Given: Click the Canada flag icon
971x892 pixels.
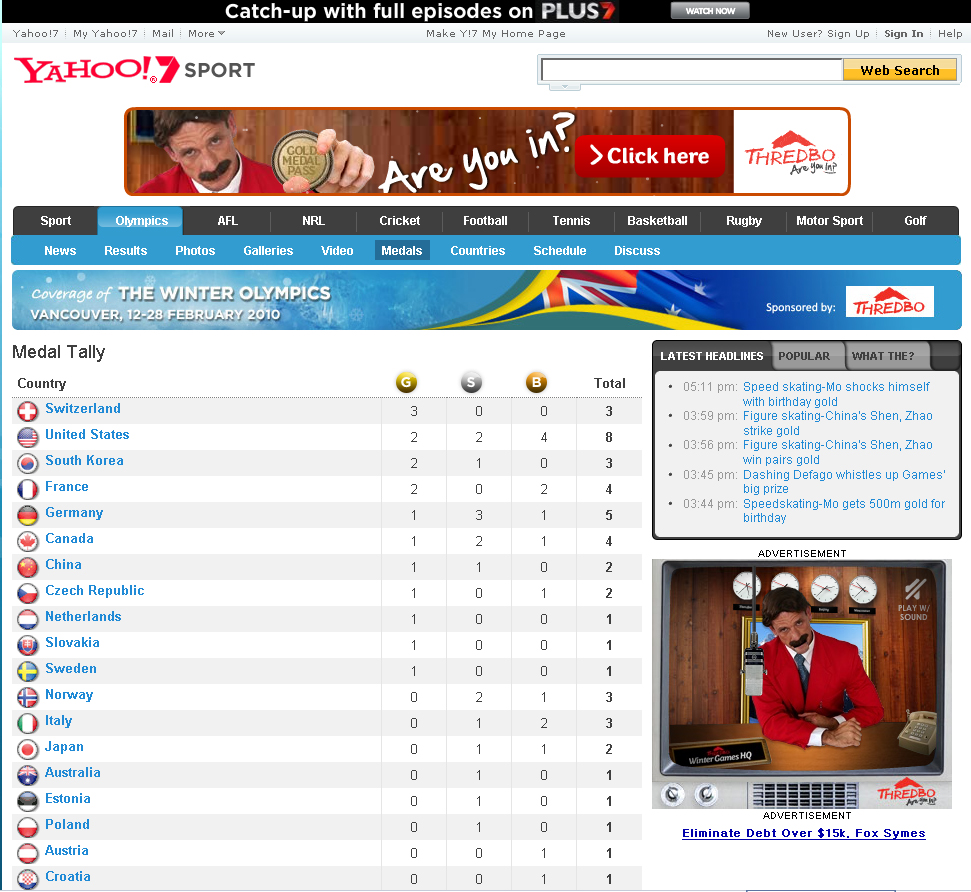Looking at the screenshot, I should tap(27, 541).
